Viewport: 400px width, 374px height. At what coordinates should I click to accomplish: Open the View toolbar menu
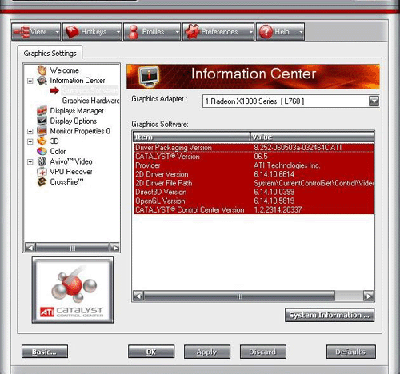36,32
